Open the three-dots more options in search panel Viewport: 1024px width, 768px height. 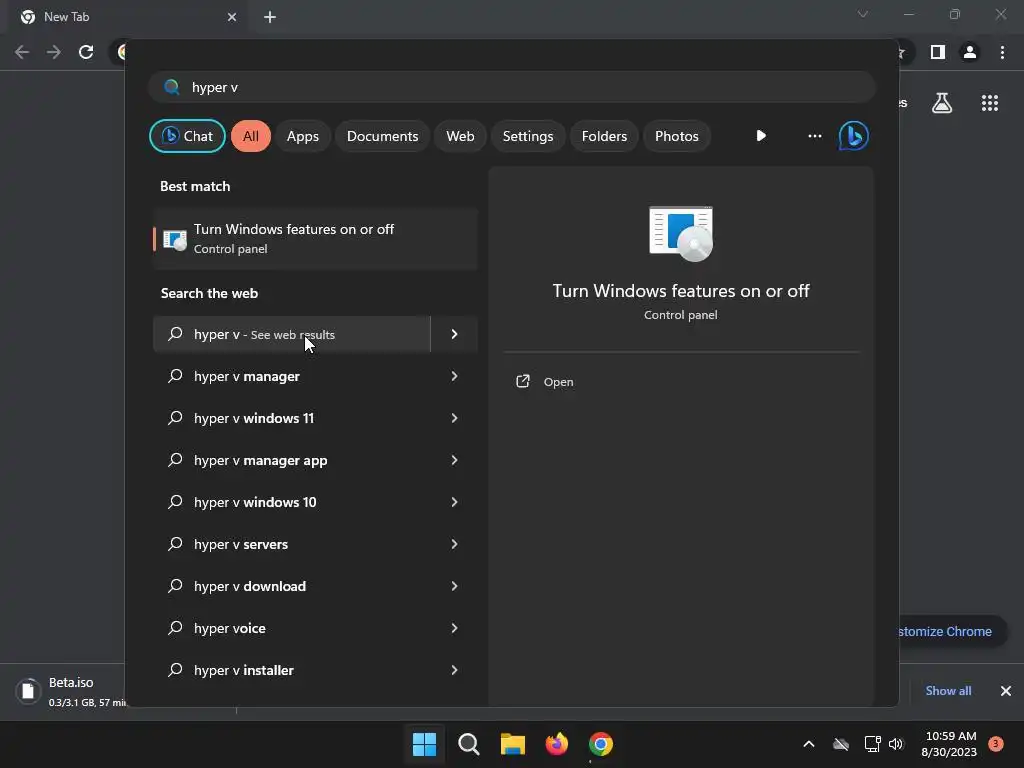pos(814,136)
